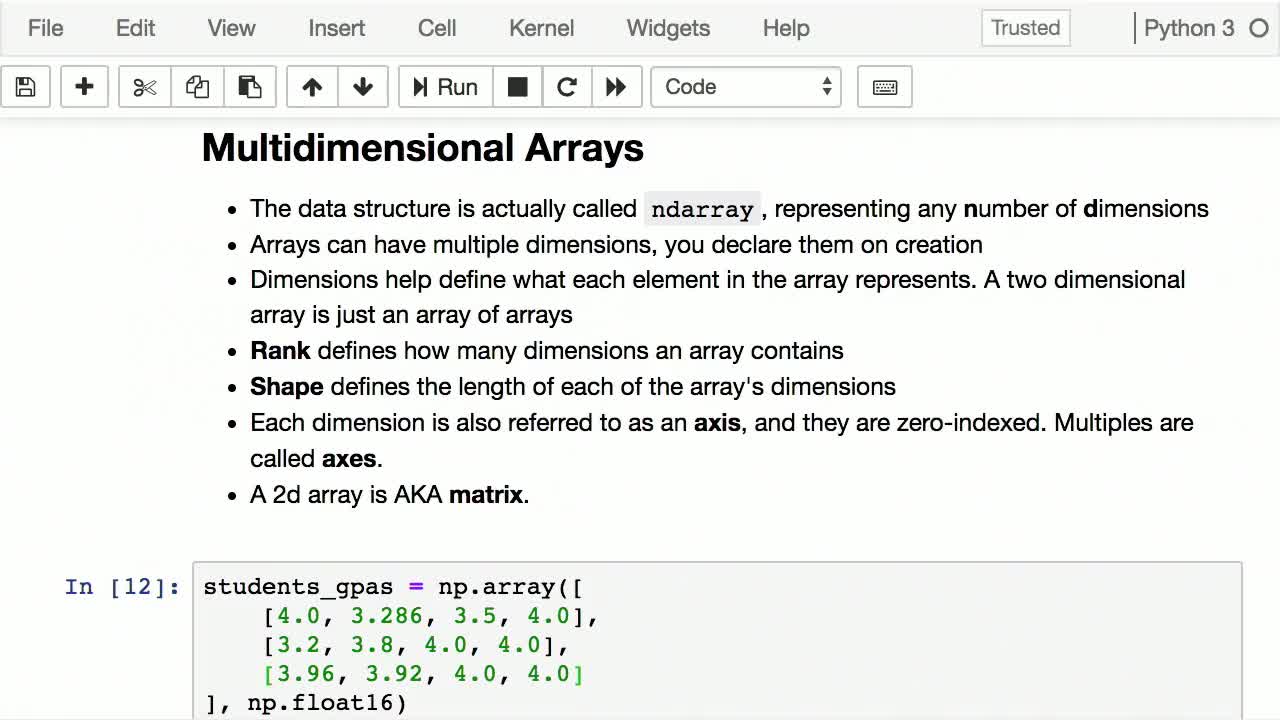
Task: Paste cell below with the paste icon
Action: click(x=250, y=87)
